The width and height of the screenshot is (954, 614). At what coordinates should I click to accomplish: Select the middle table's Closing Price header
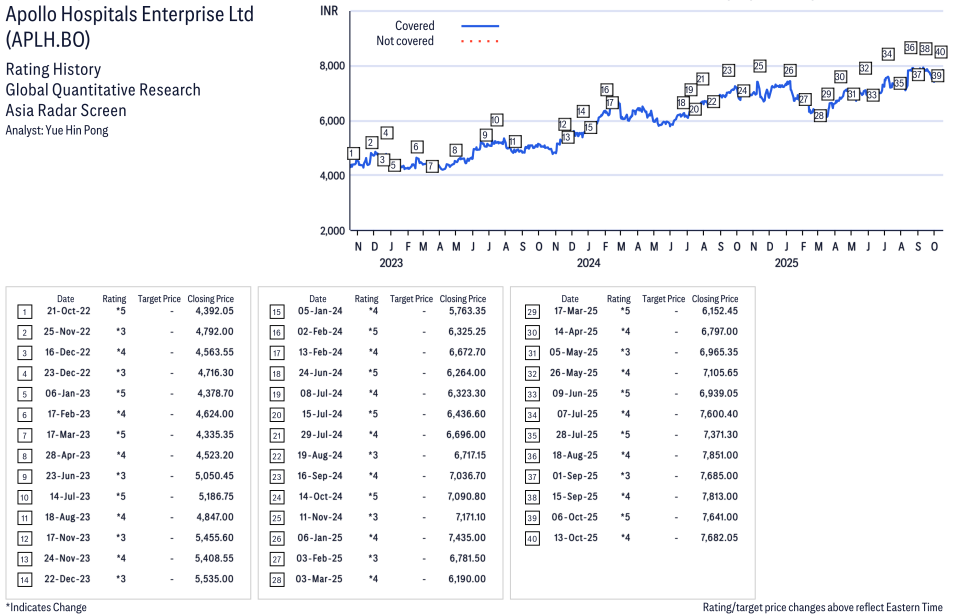[462, 298]
